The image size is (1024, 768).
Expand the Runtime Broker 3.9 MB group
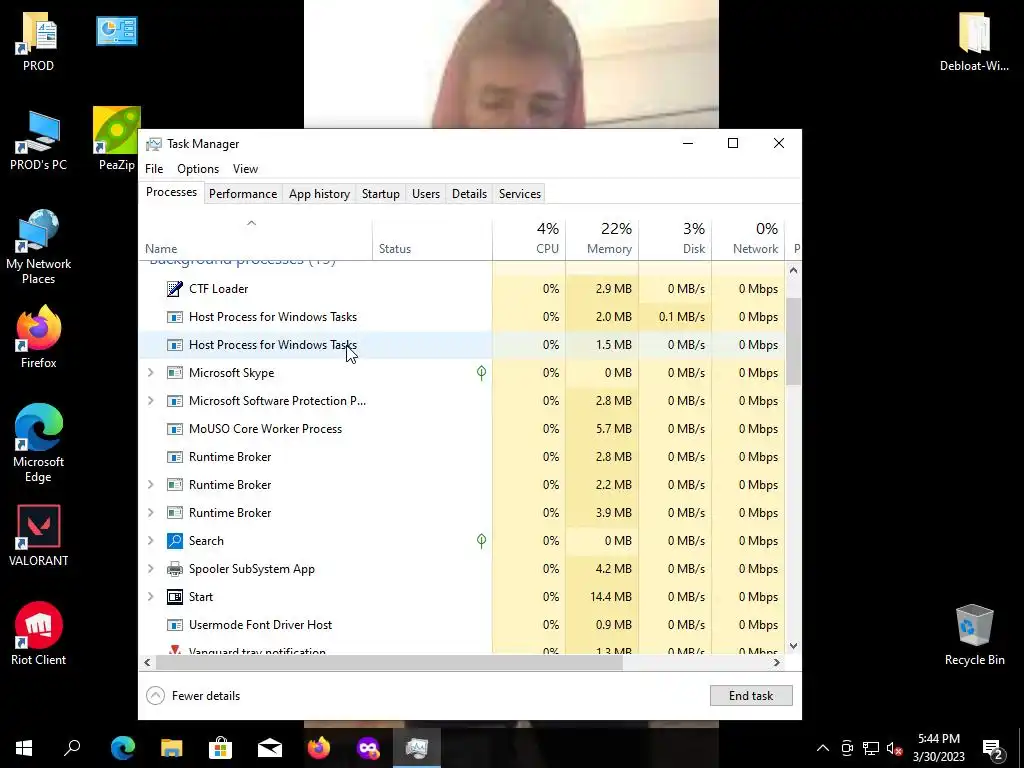150,513
